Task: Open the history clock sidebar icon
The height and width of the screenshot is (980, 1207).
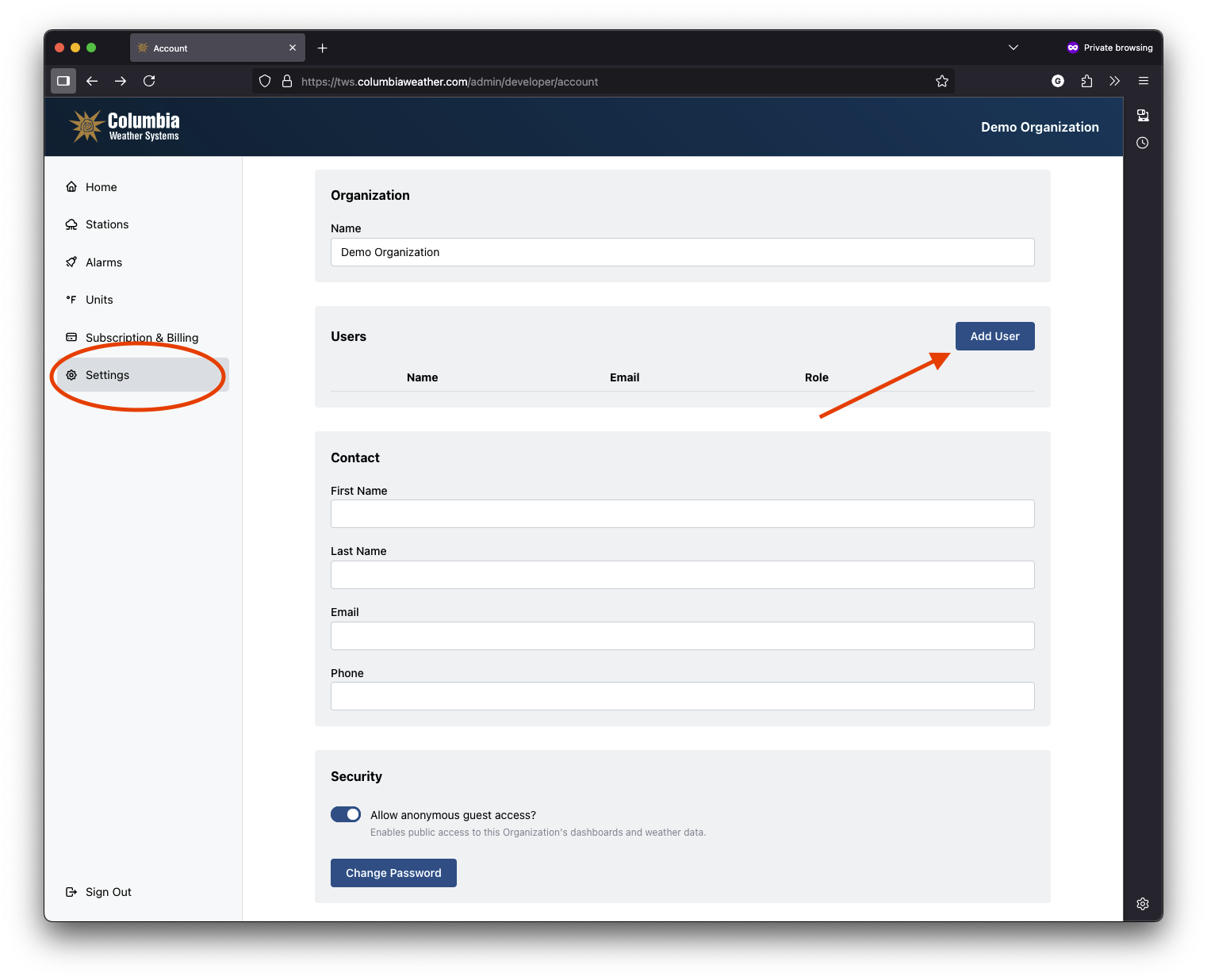Action: coord(1143,143)
